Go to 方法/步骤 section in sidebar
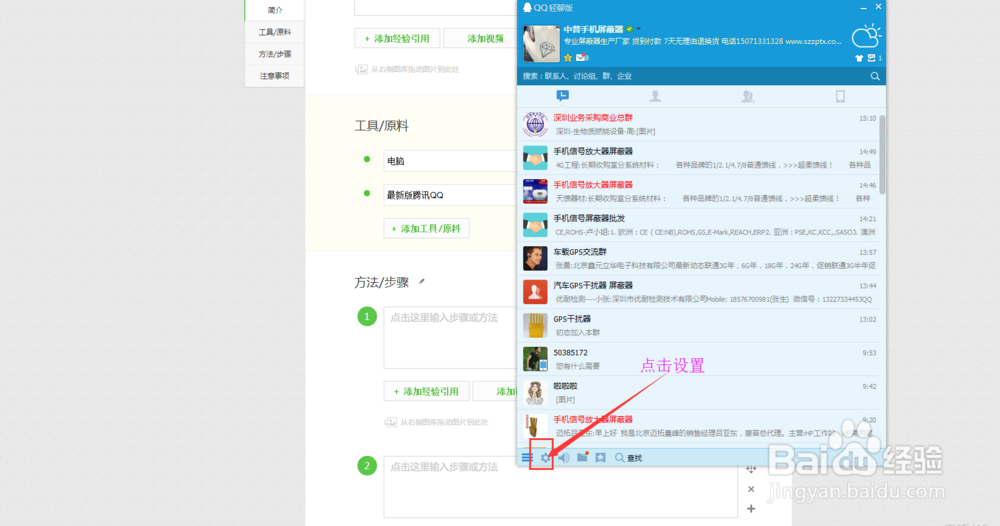 click(275, 54)
